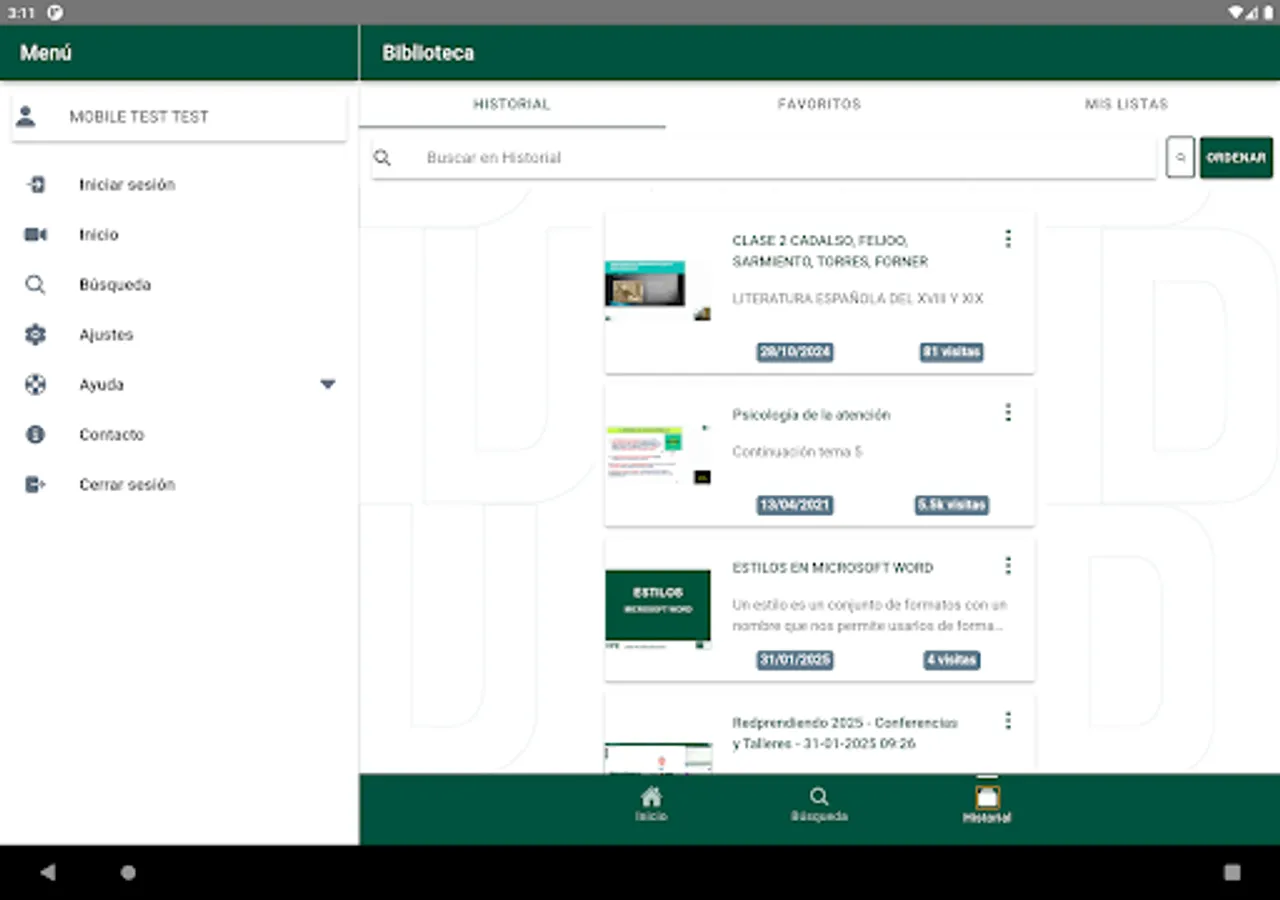
Task: Expand the Ayuda dropdown arrow
Action: click(327, 385)
